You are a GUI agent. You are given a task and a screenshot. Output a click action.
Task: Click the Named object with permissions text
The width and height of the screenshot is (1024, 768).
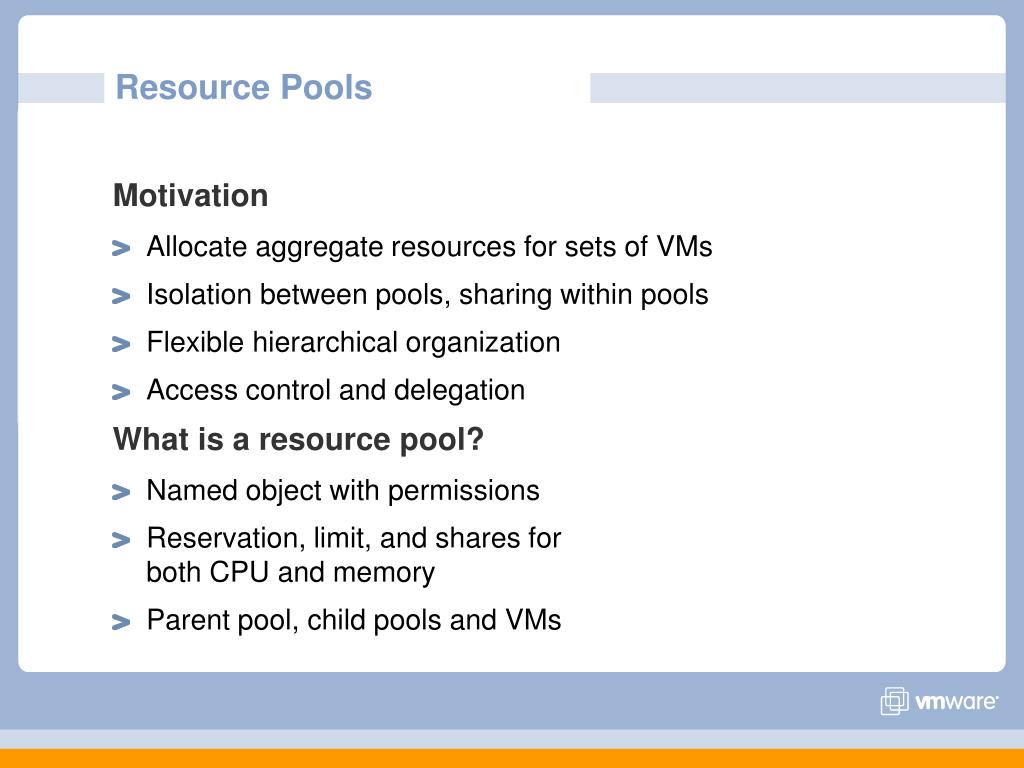point(343,491)
